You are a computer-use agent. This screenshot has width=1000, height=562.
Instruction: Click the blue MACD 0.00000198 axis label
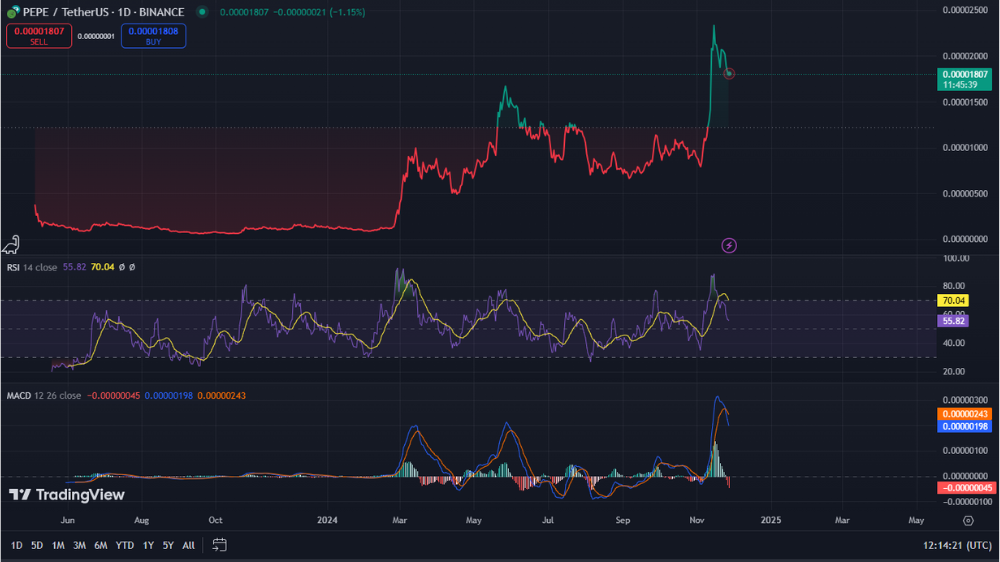pyautogui.click(x=964, y=427)
